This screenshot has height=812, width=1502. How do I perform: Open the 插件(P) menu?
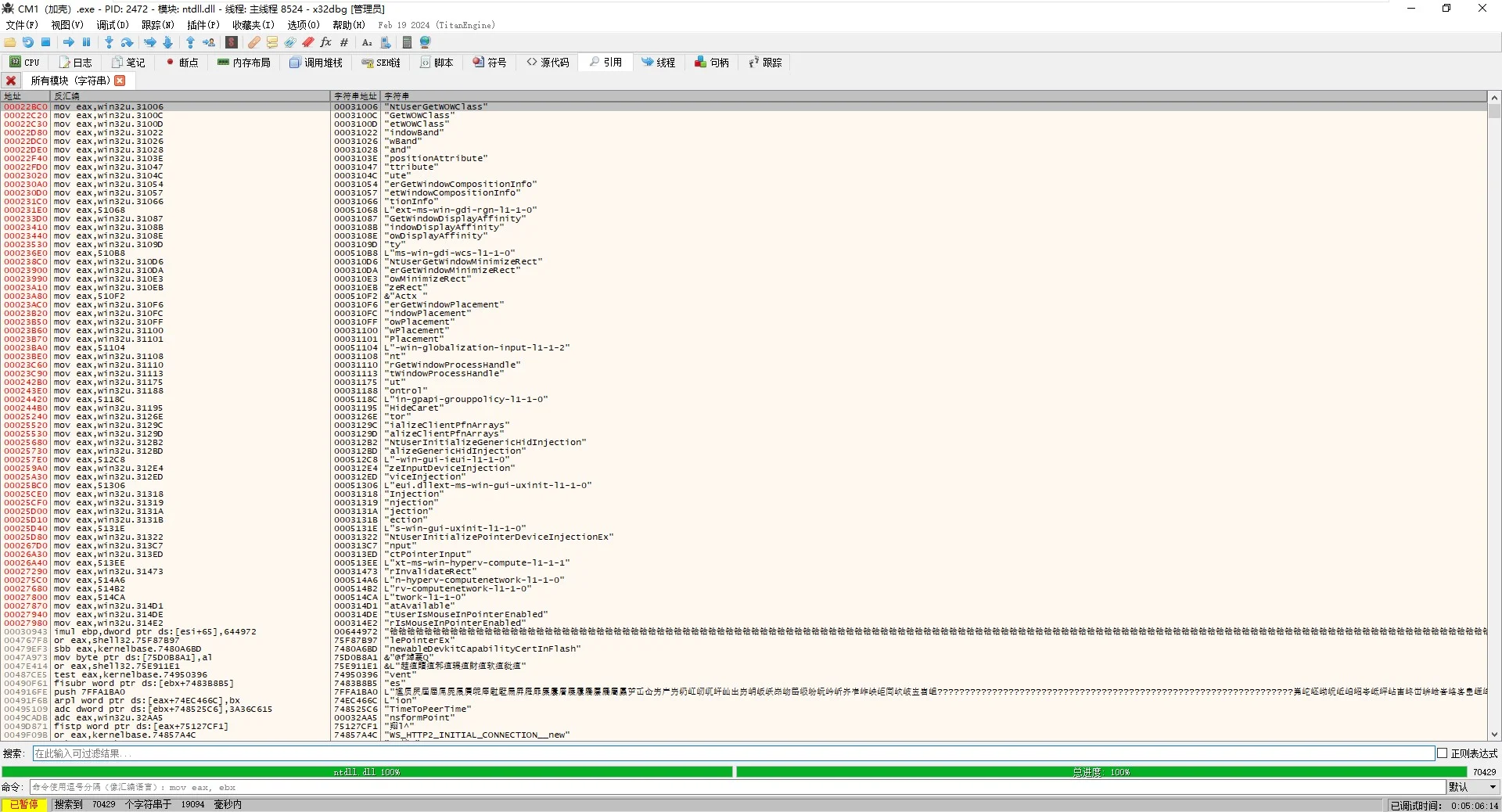(203, 25)
